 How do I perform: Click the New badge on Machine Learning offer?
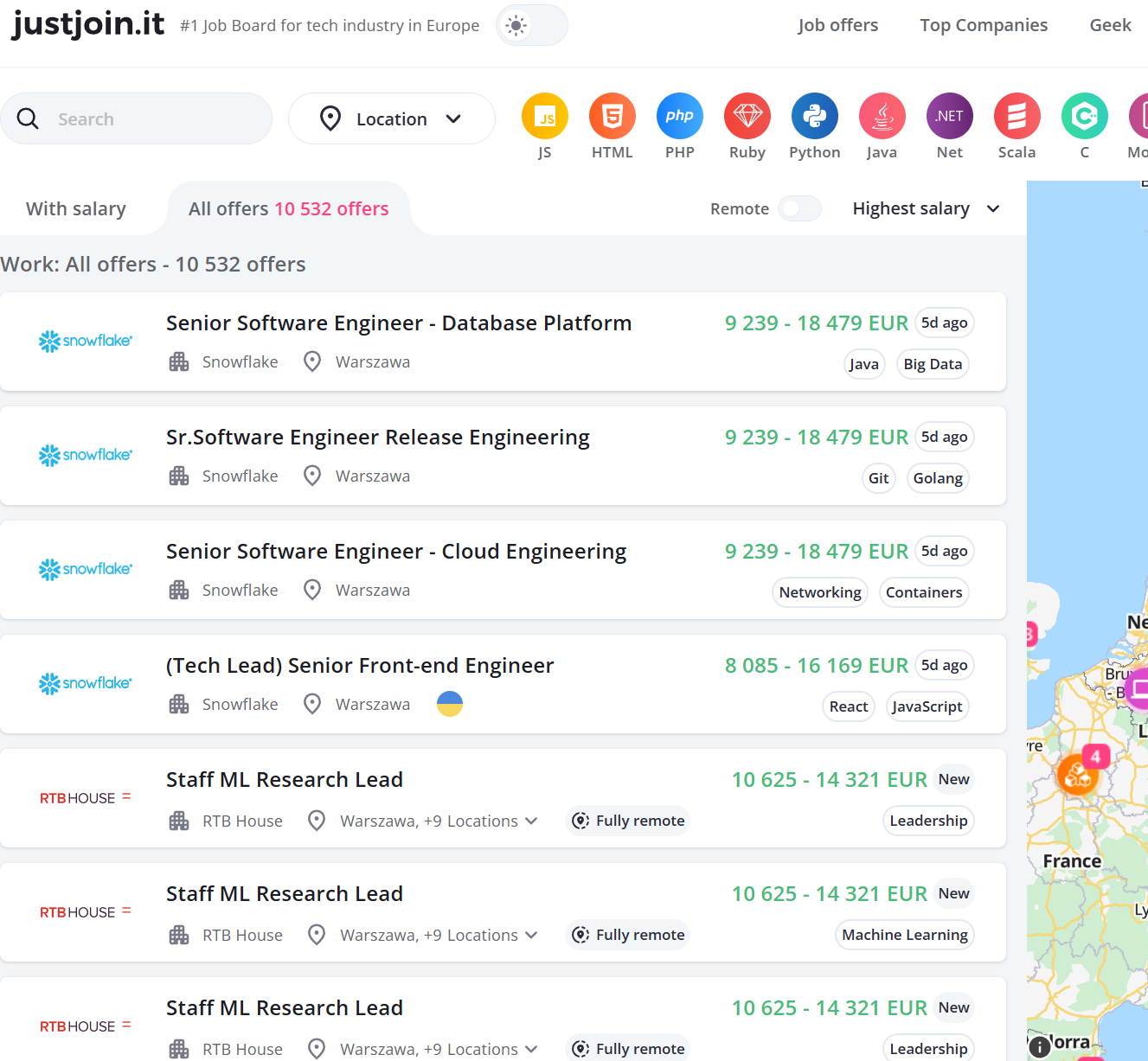pos(954,893)
